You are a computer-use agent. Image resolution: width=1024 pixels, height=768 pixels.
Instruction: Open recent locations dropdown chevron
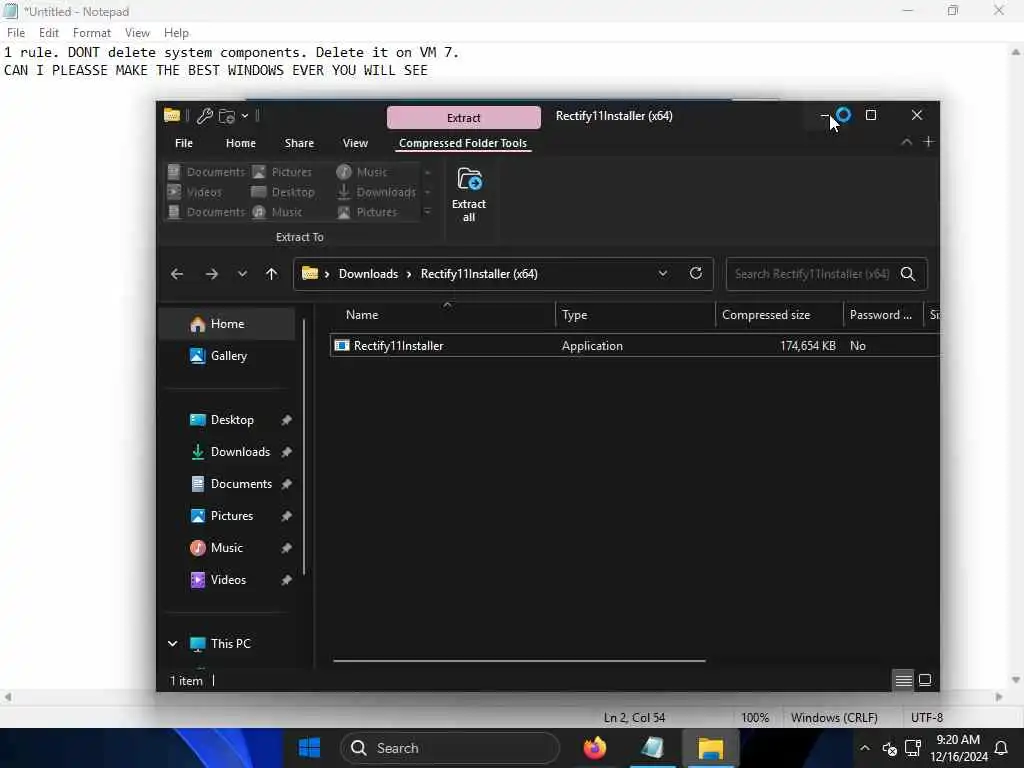(242, 274)
